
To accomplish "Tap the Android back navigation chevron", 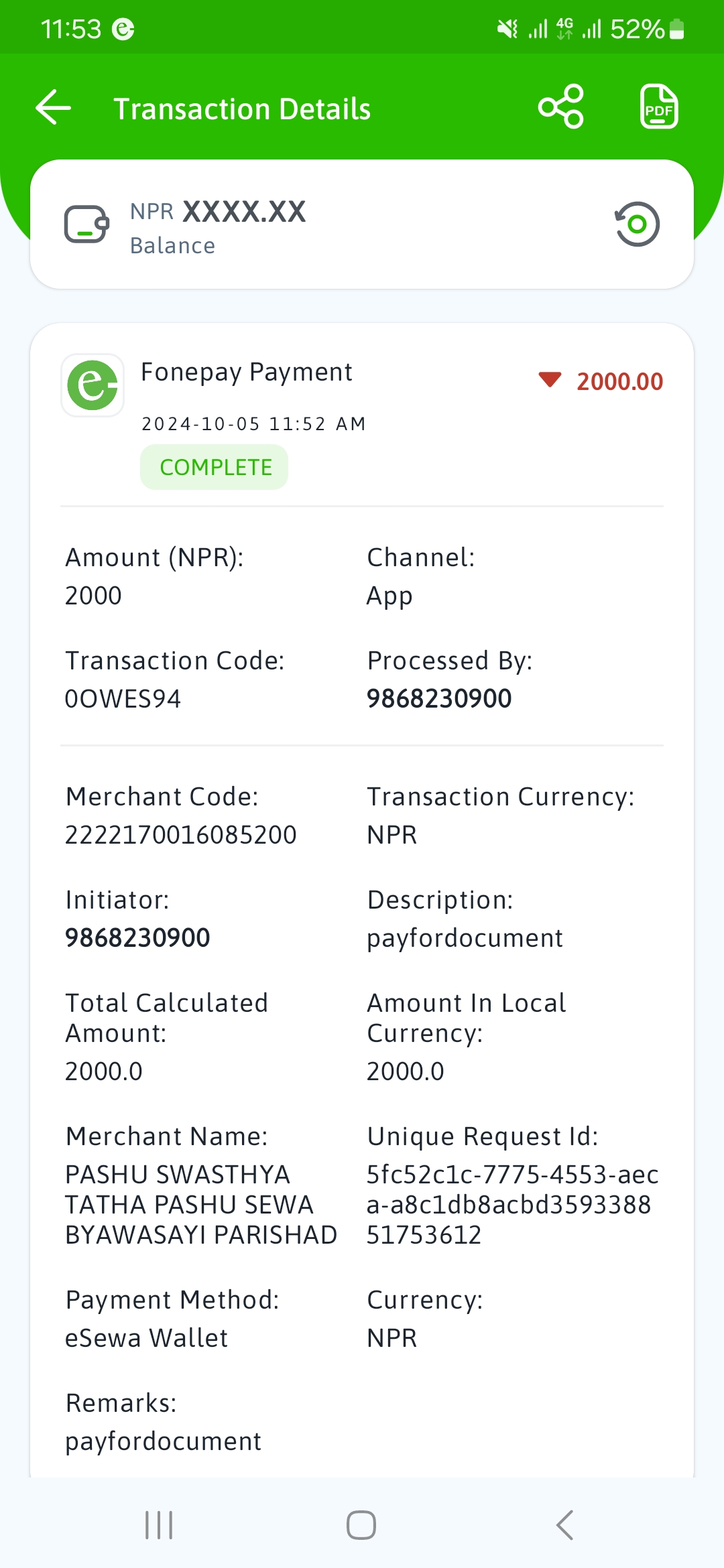I will 564,1525.
